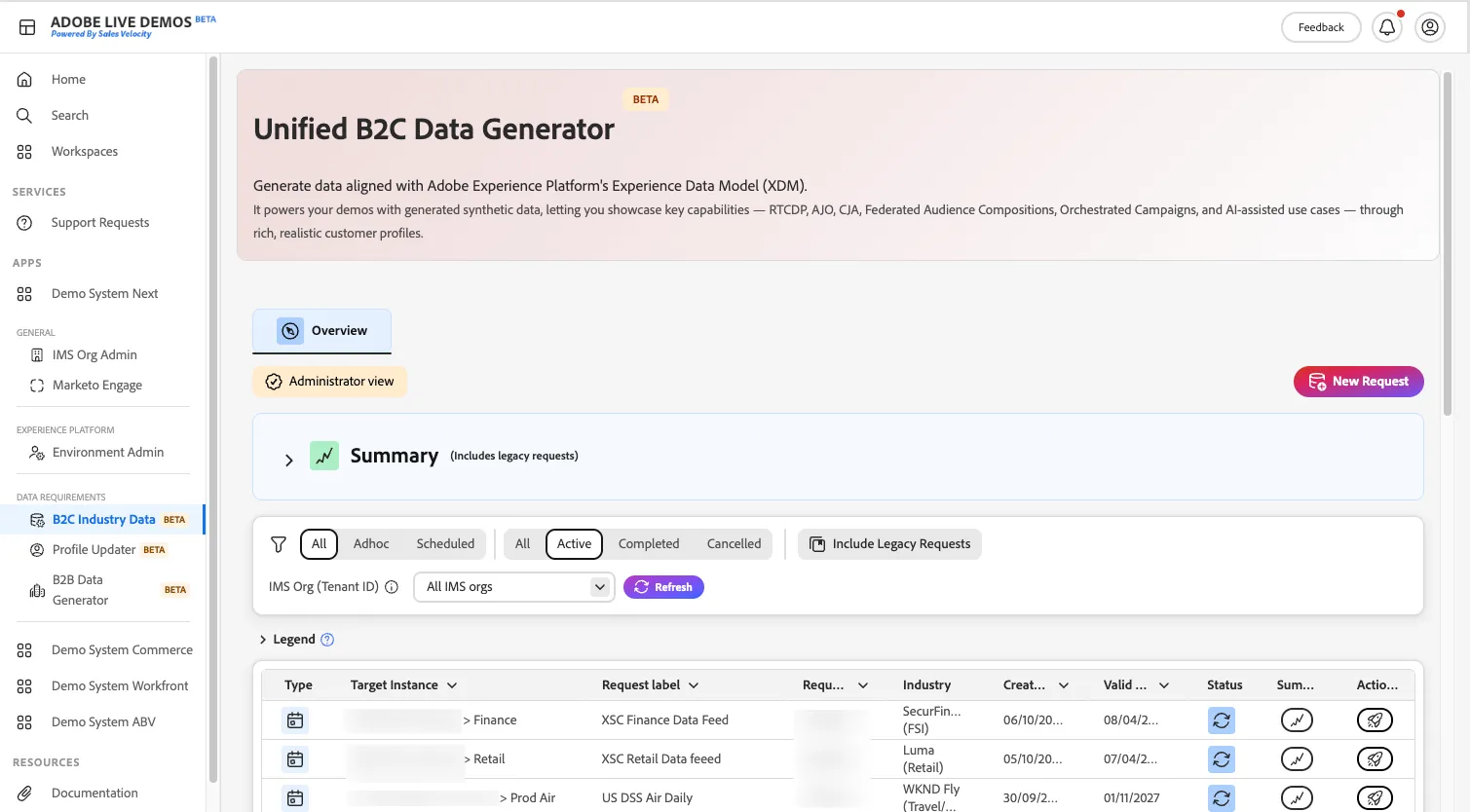
Task: Click the status sync icon for XSC Finance Data Feed
Action: pyautogui.click(x=1222, y=720)
